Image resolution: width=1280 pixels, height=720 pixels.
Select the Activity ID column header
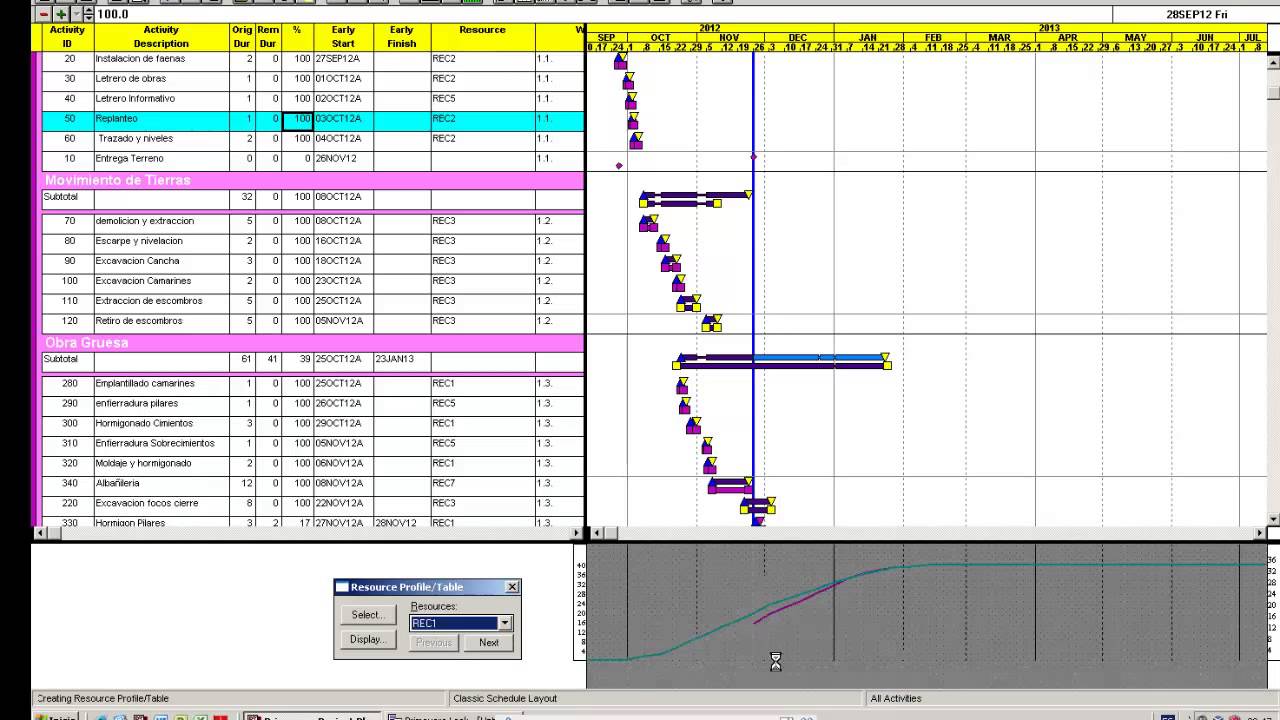[x=68, y=37]
